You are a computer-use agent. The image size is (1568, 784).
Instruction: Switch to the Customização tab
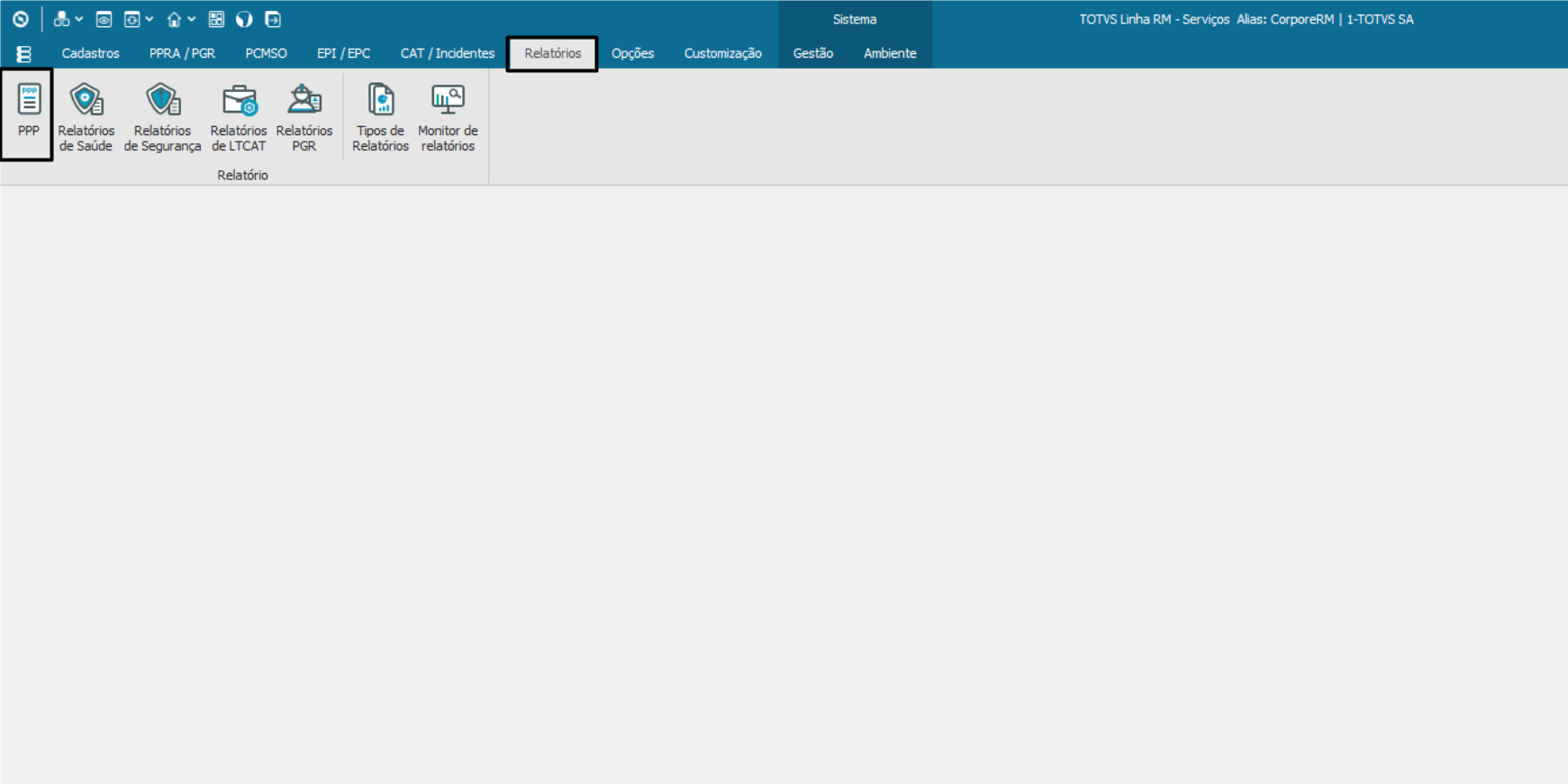(x=722, y=53)
